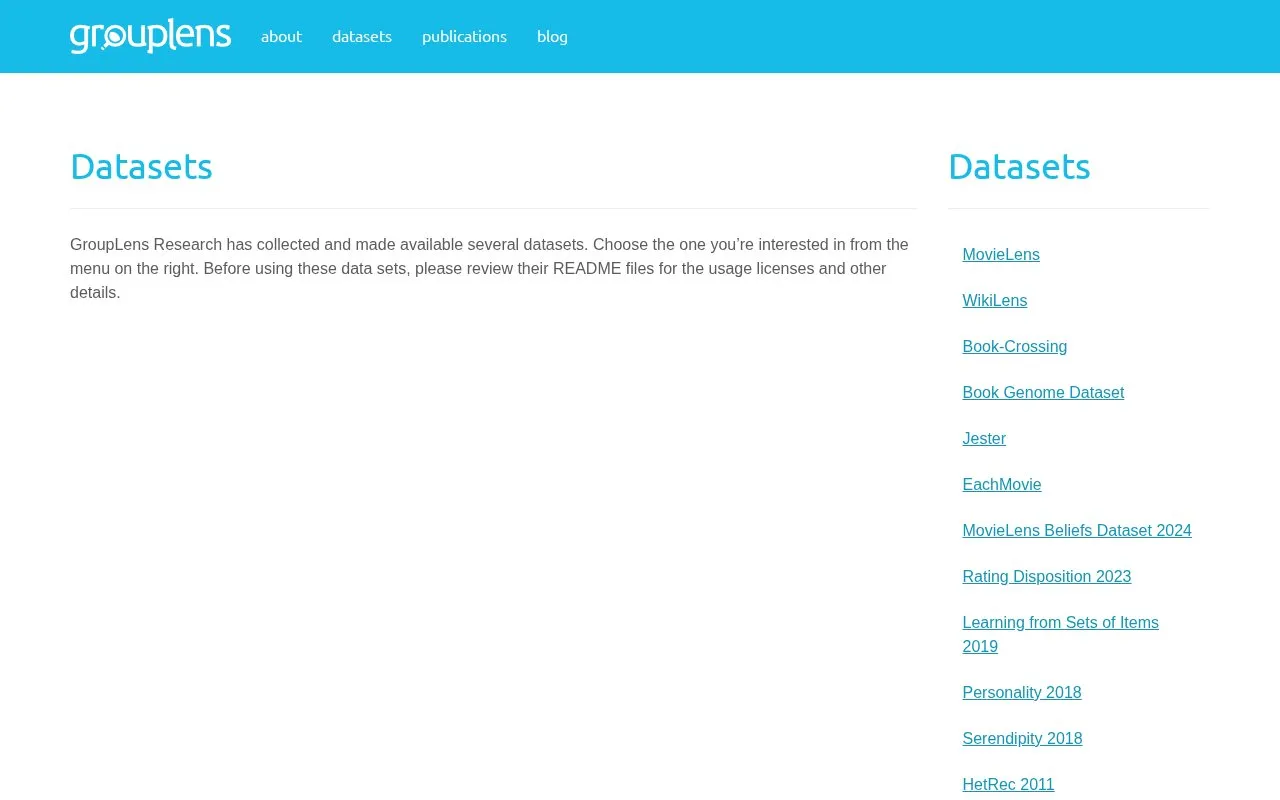The height and width of the screenshot is (800, 1280).
Task: Open Learning from Sets of Items 2019
Action: 1060,635
